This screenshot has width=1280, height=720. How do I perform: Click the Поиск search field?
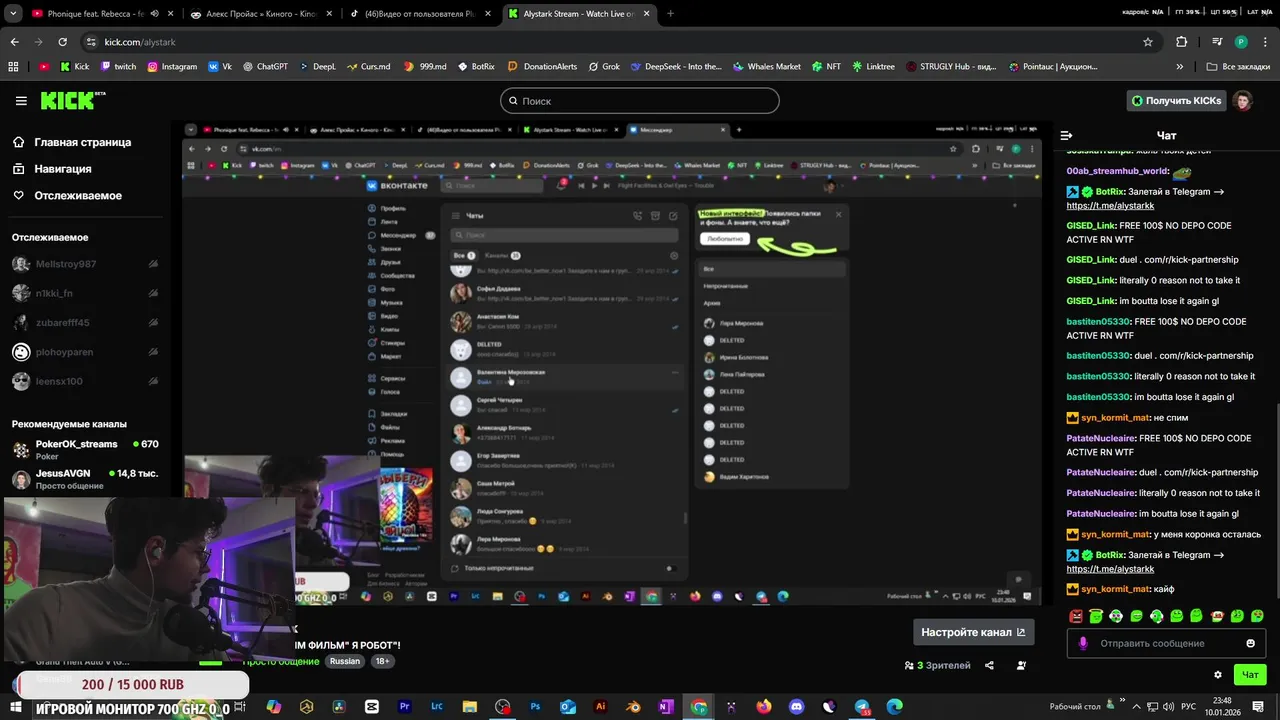pyautogui.click(x=640, y=101)
